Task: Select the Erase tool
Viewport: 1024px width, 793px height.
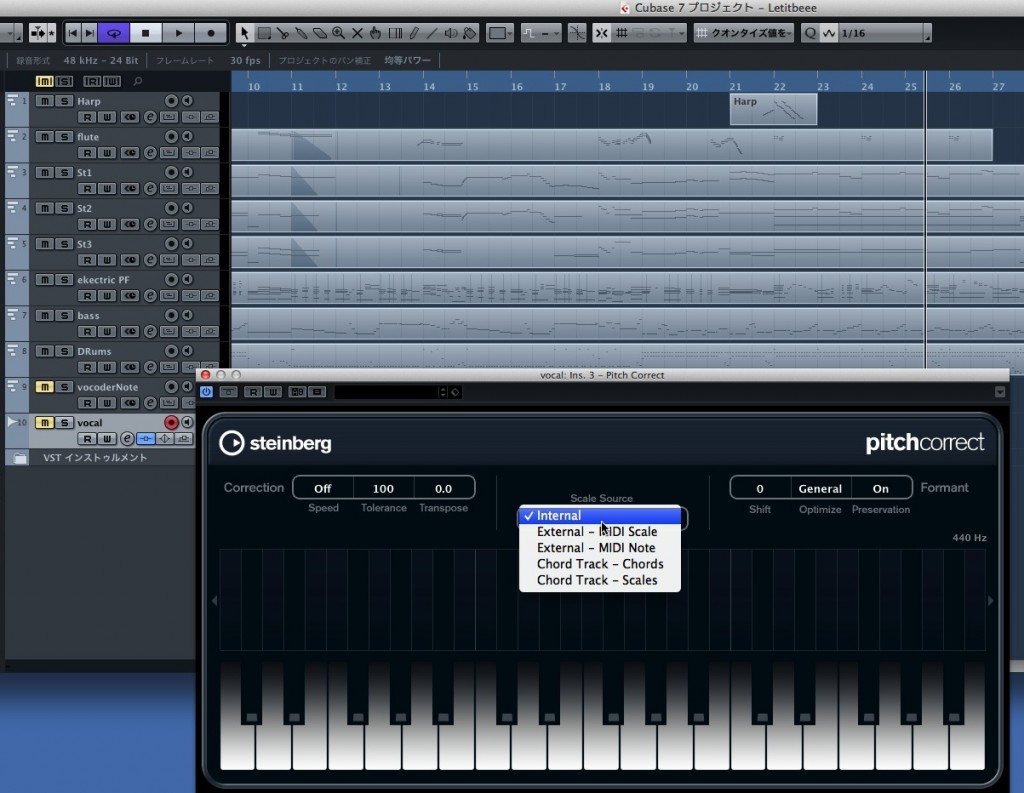Action: [319, 33]
